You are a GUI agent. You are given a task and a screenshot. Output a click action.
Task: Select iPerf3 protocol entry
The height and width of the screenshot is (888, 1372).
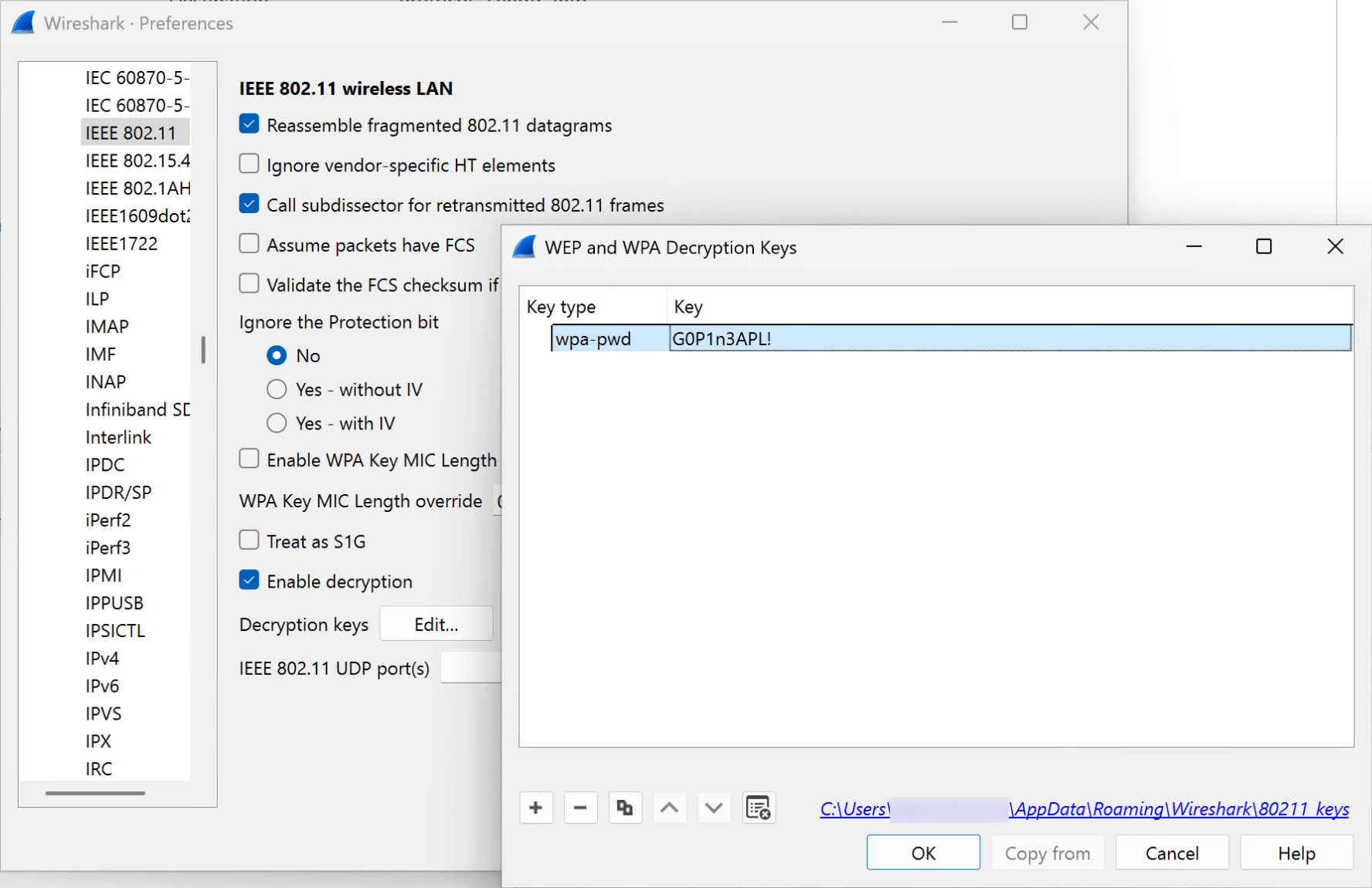click(108, 547)
